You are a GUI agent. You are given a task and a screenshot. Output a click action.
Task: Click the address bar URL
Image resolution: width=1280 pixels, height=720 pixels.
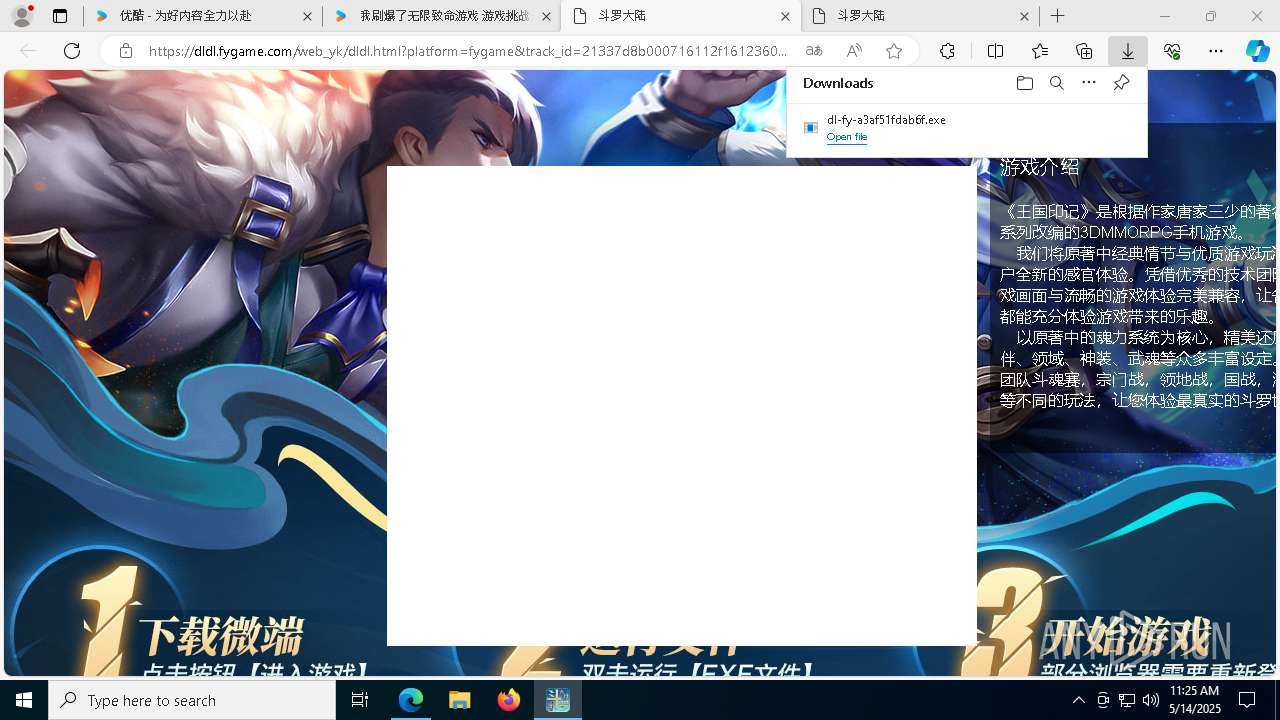pyautogui.click(x=468, y=51)
